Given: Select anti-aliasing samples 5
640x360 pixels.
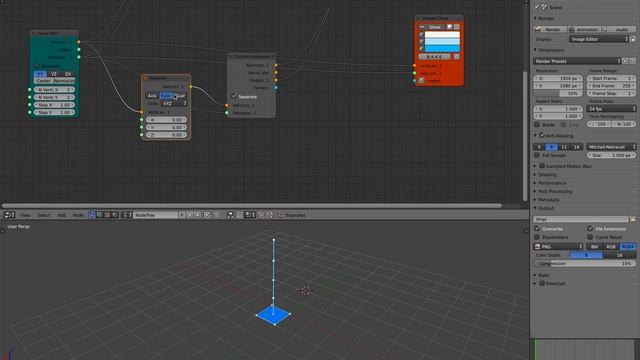Looking at the screenshot, I should (x=539, y=147).
